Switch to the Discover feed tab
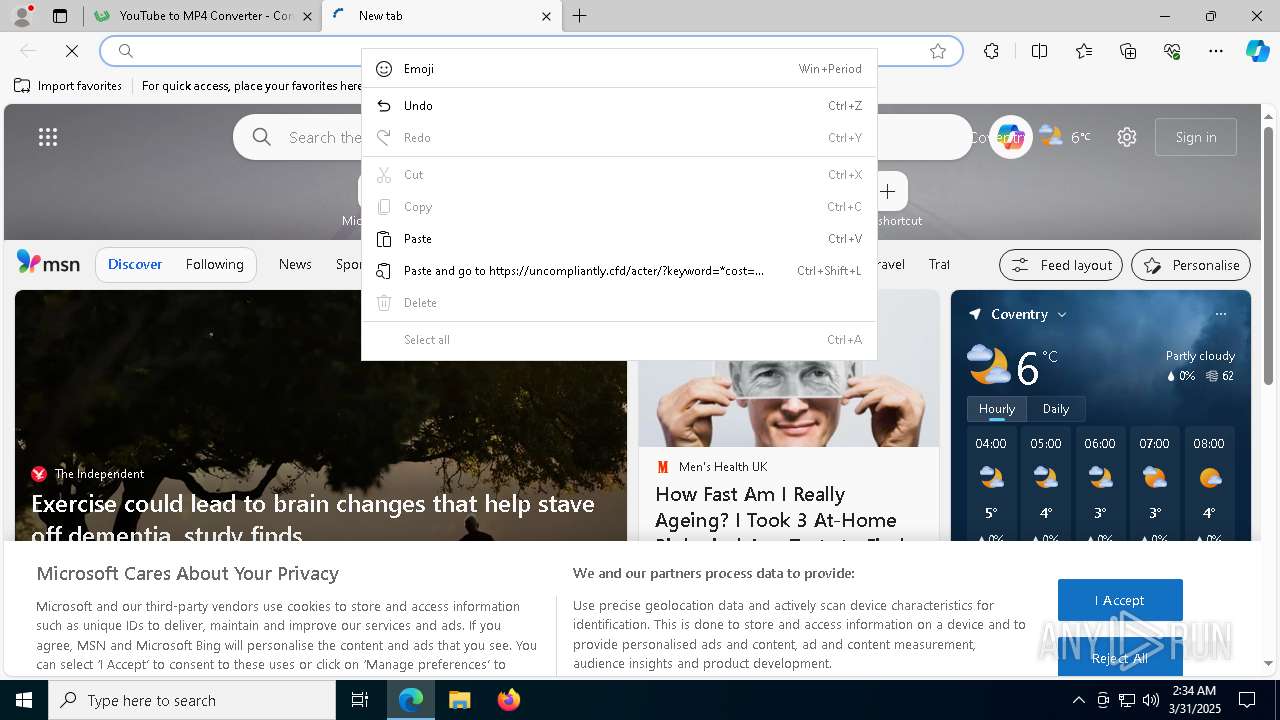 135,264
